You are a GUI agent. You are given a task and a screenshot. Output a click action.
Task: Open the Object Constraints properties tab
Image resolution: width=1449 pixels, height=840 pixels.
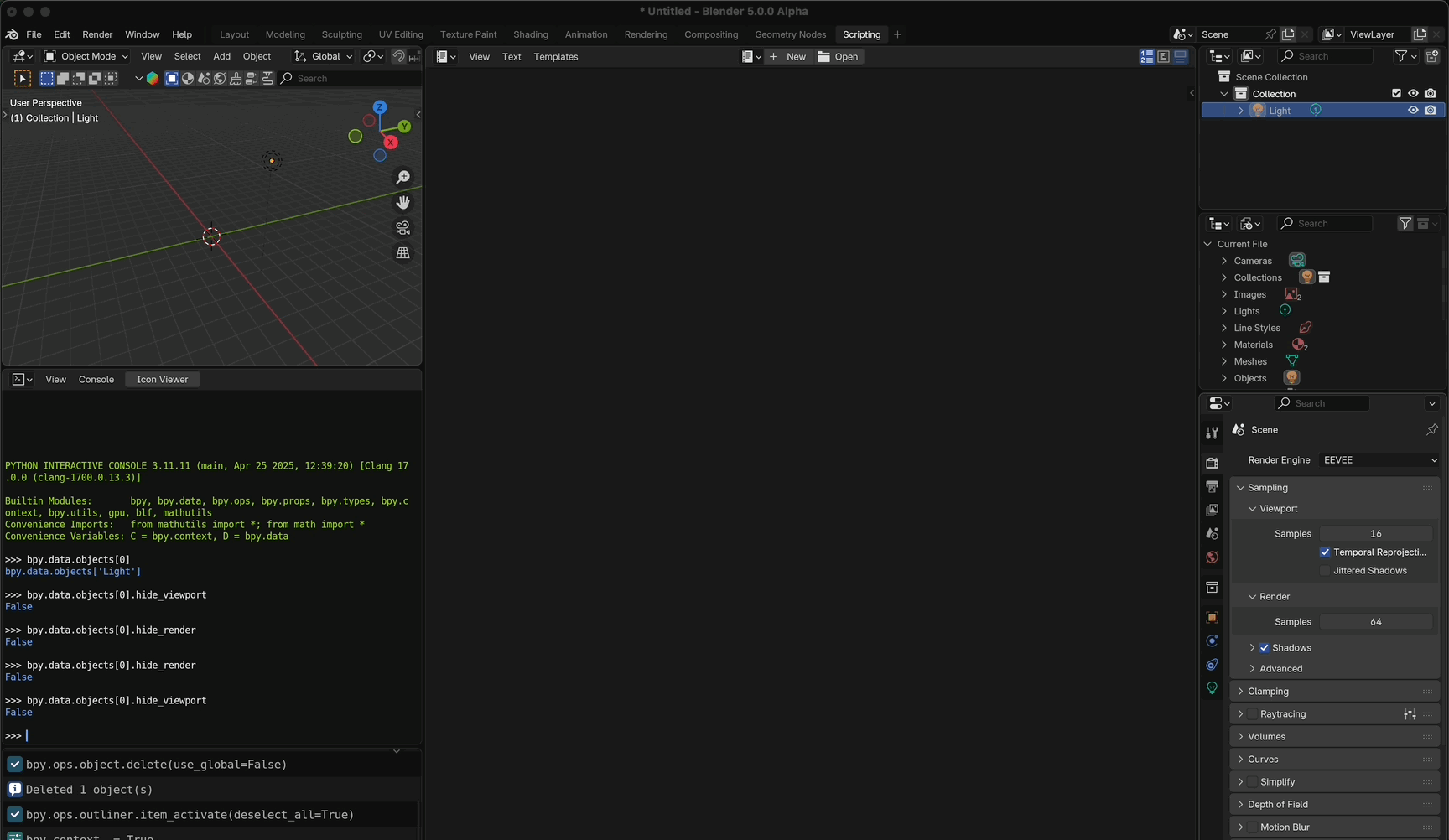[x=1212, y=664]
